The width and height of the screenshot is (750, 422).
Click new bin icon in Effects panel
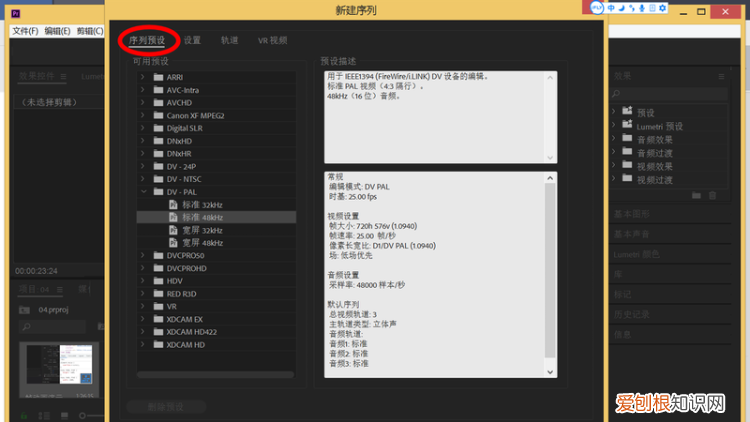pyautogui.click(x=696, y=195)
